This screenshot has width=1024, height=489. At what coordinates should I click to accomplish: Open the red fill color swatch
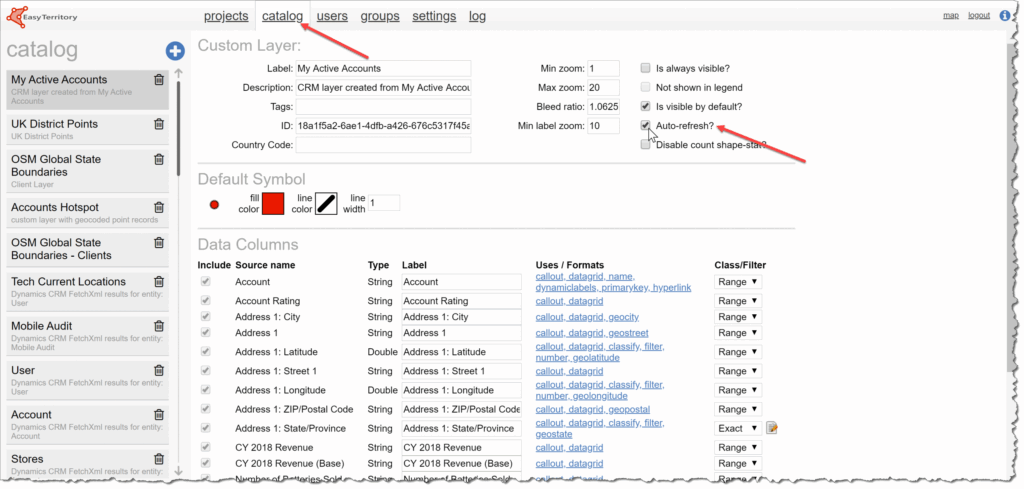(x=273, y=203)
